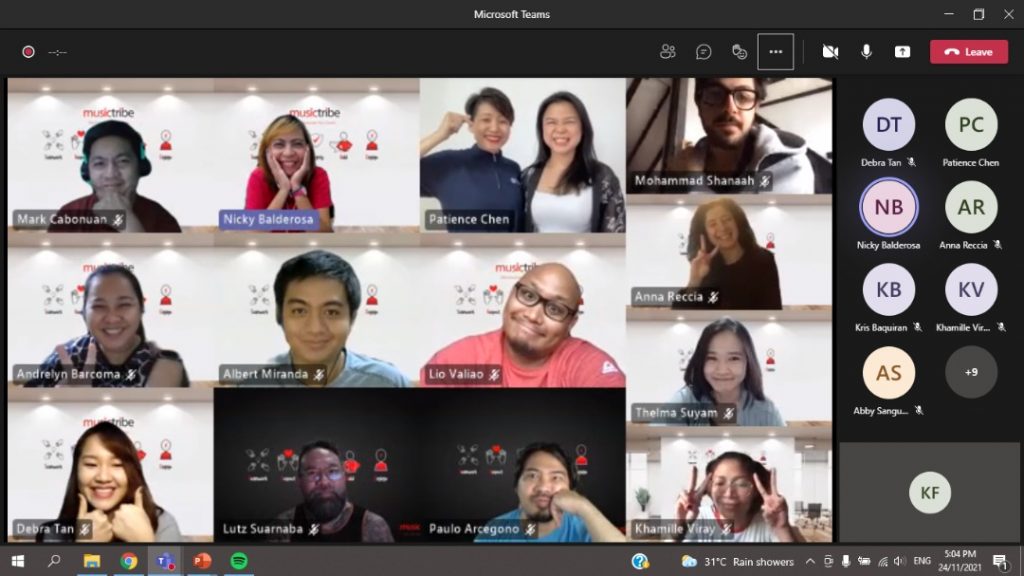Toggle the camera on

830,52
